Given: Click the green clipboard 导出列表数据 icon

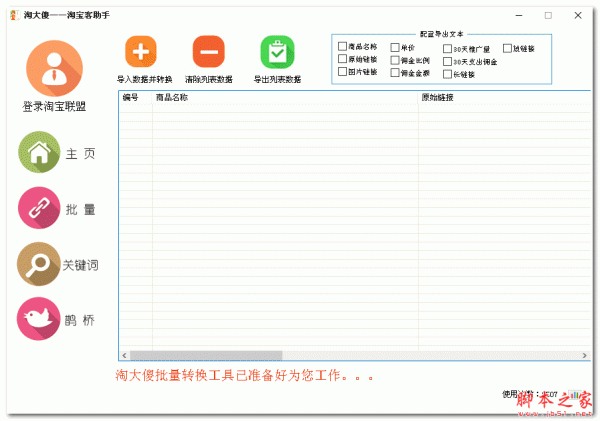Looking at the screenshot, I should (277, 52).
